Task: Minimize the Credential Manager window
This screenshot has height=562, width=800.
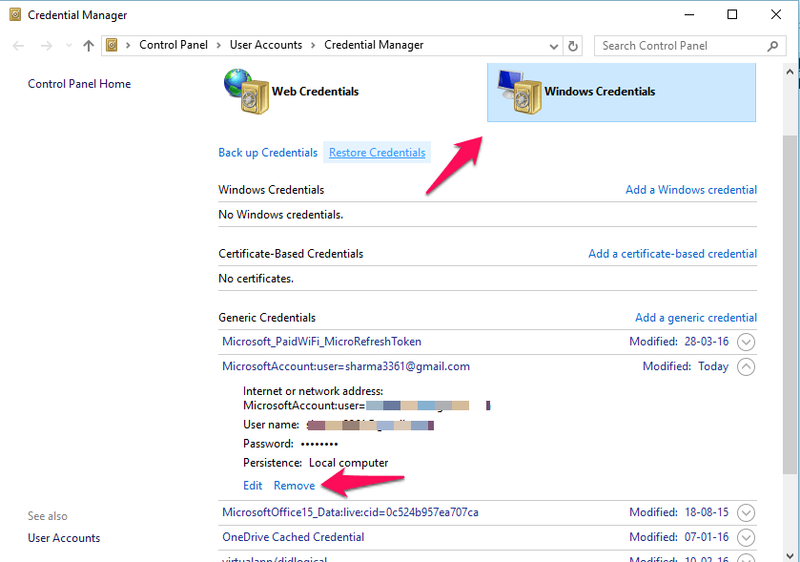Action: (689, 15)
